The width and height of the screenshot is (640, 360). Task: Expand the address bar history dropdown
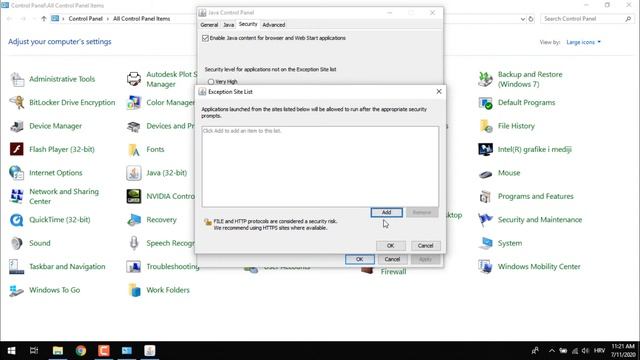click(523, 19)
